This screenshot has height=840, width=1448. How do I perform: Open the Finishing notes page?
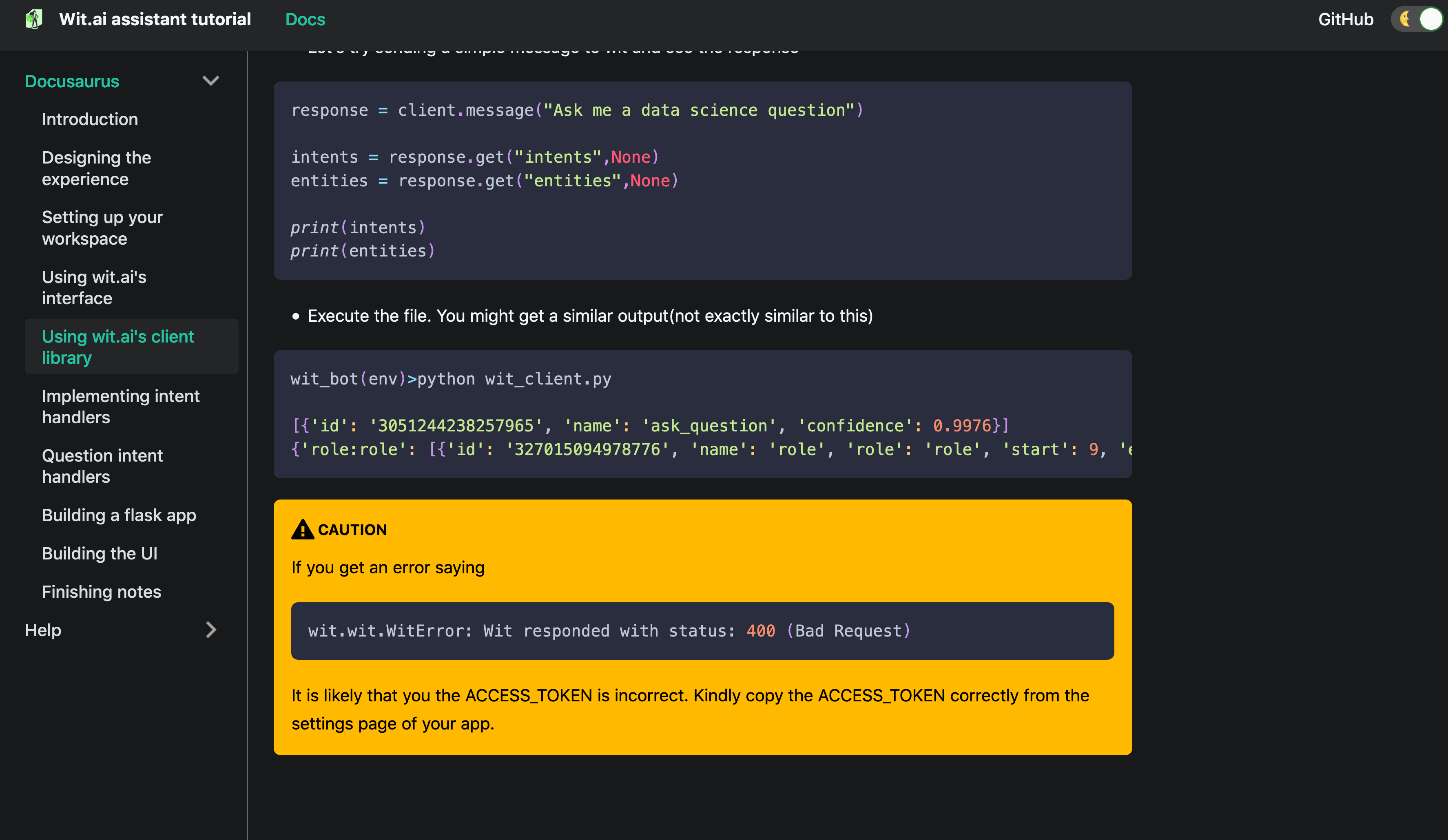101,591
